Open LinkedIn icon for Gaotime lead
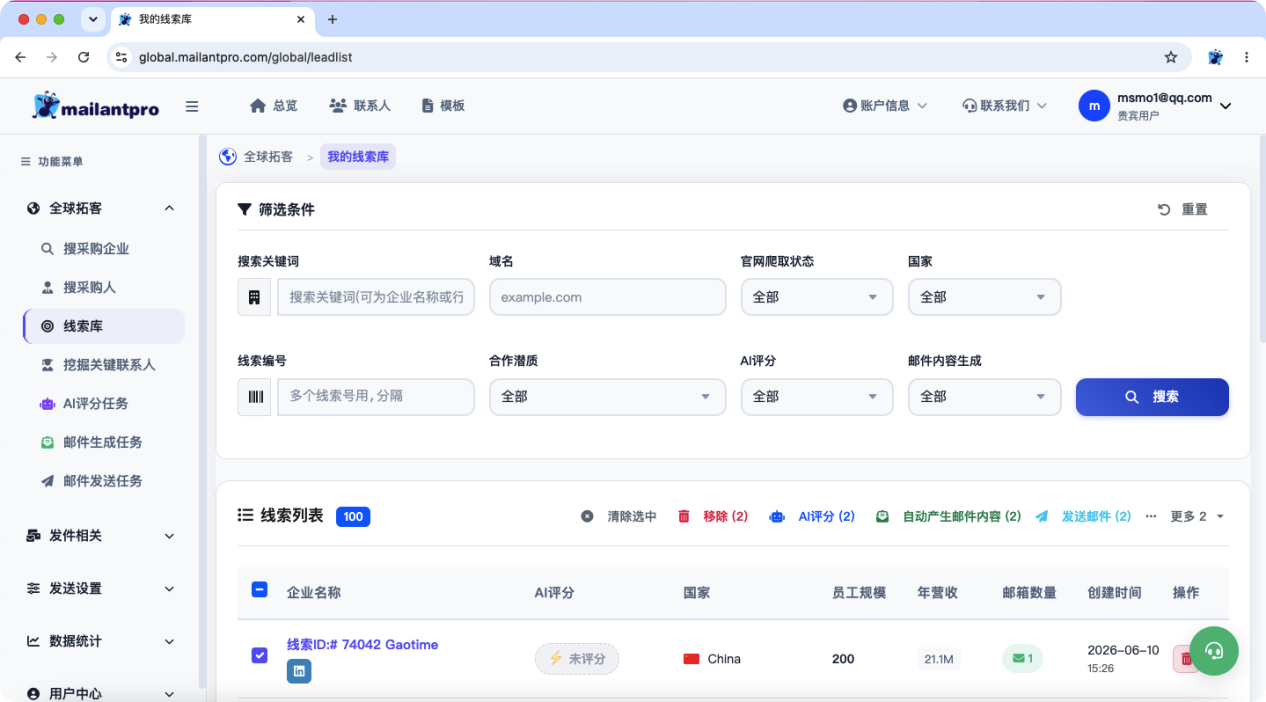This screenshot has height=702, width=1266. [x=299, y=671]
